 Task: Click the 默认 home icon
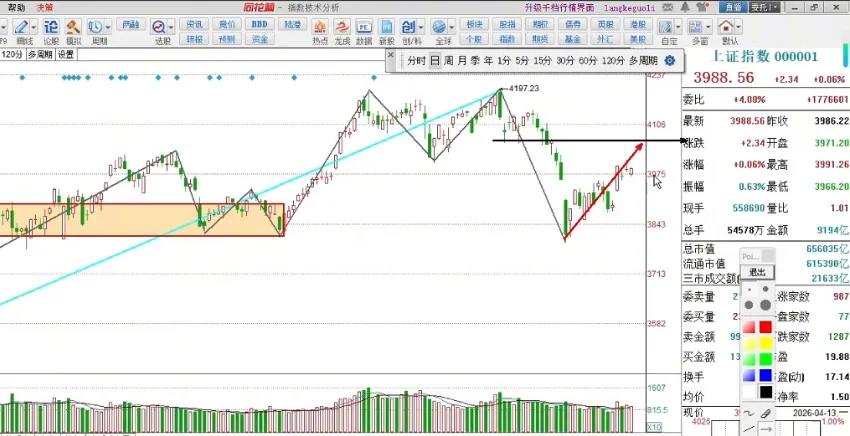725,27
